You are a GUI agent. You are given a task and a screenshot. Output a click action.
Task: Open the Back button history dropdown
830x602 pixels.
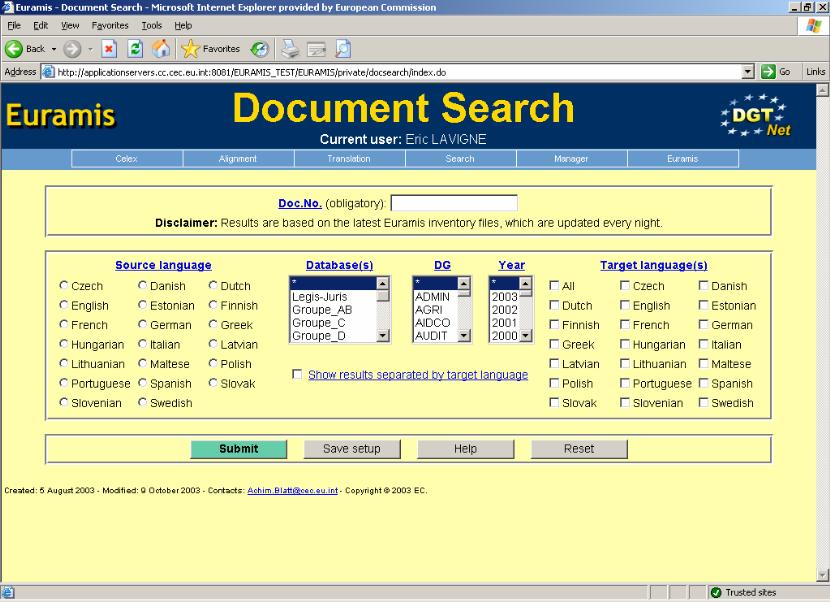54,49
